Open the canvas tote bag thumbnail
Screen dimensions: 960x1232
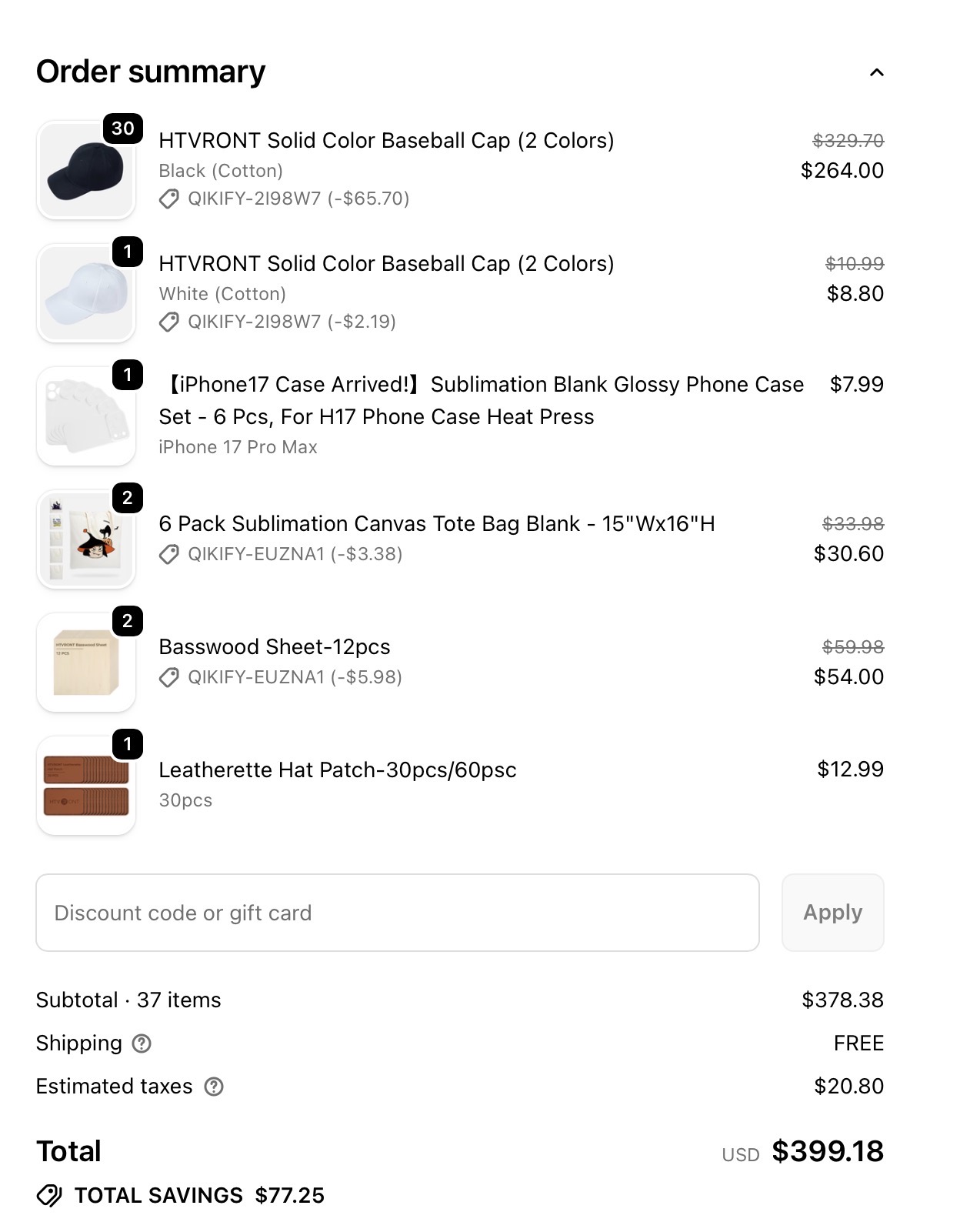[x=85, y=540]
